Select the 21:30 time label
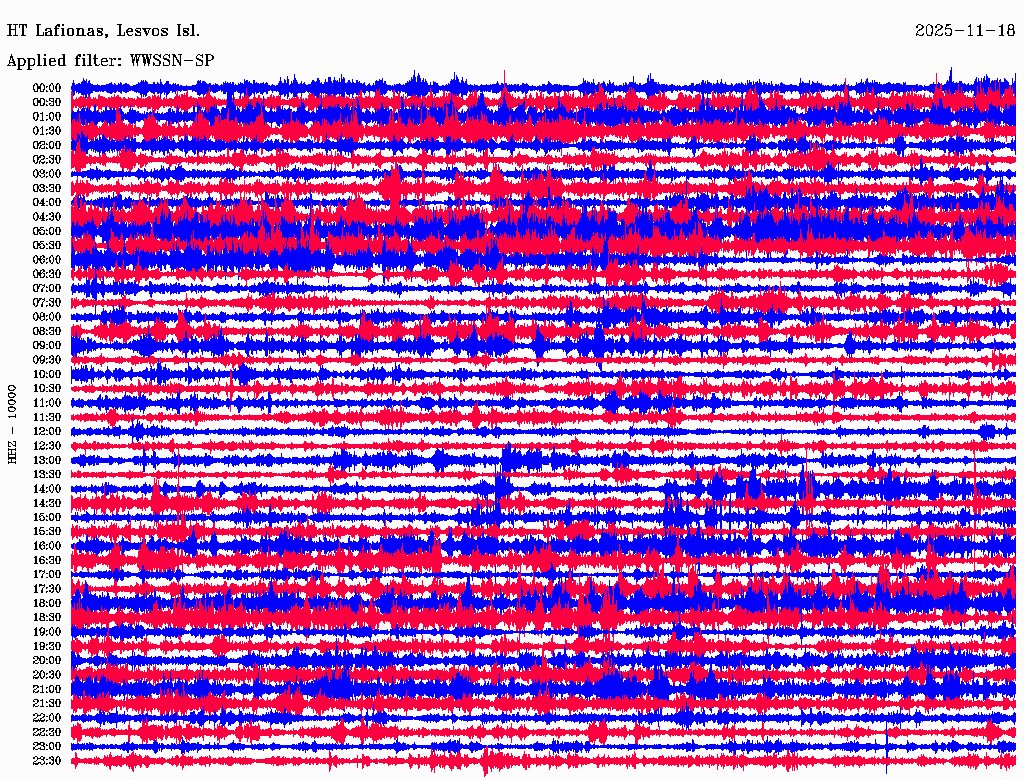This screenshot has height=780, width=1024. tap(46, 703)
